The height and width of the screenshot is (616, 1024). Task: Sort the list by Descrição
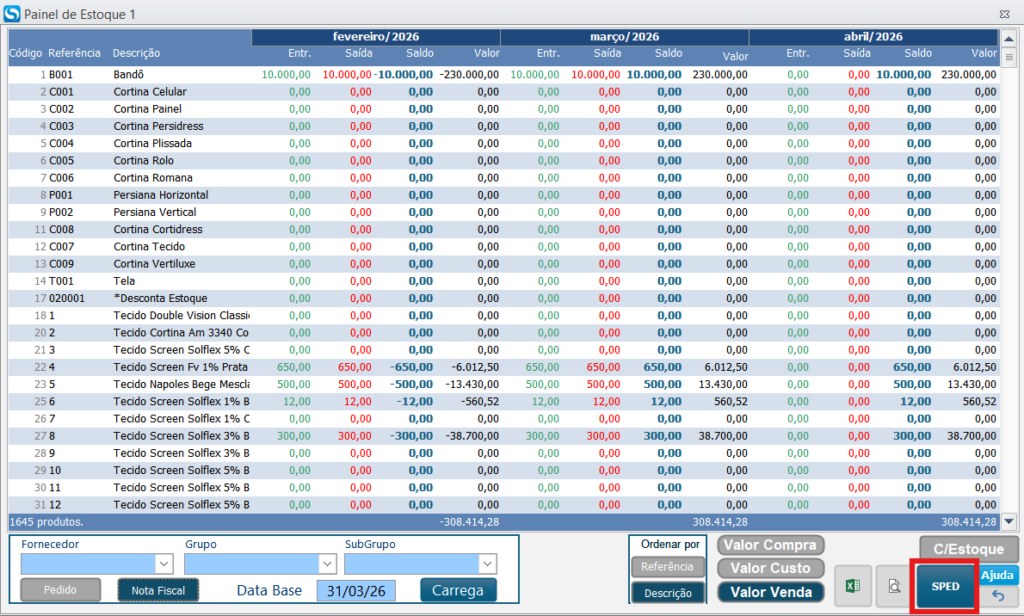click(x=667, y=593)
